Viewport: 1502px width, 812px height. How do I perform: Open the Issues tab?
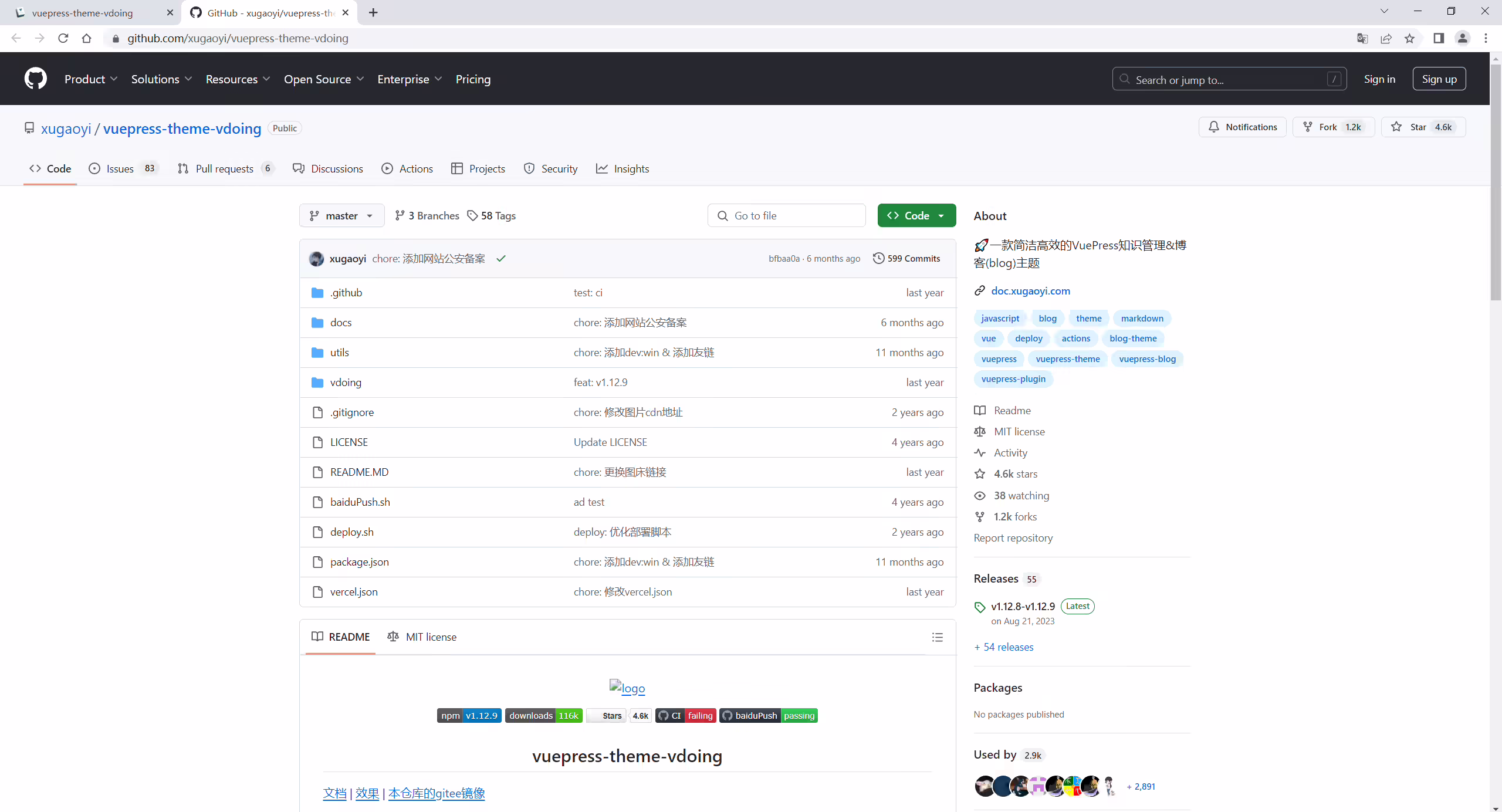pyautogui.click(x=123, y=169)
